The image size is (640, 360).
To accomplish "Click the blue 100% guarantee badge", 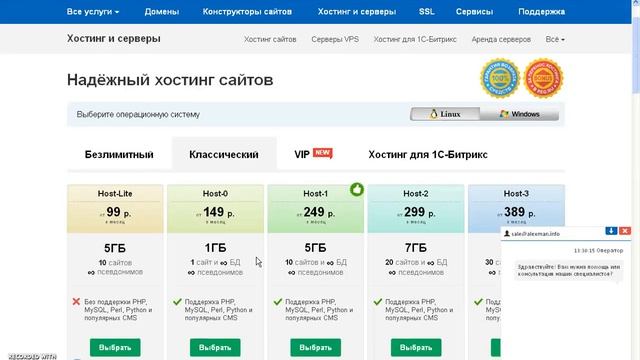I will point(500,78).
